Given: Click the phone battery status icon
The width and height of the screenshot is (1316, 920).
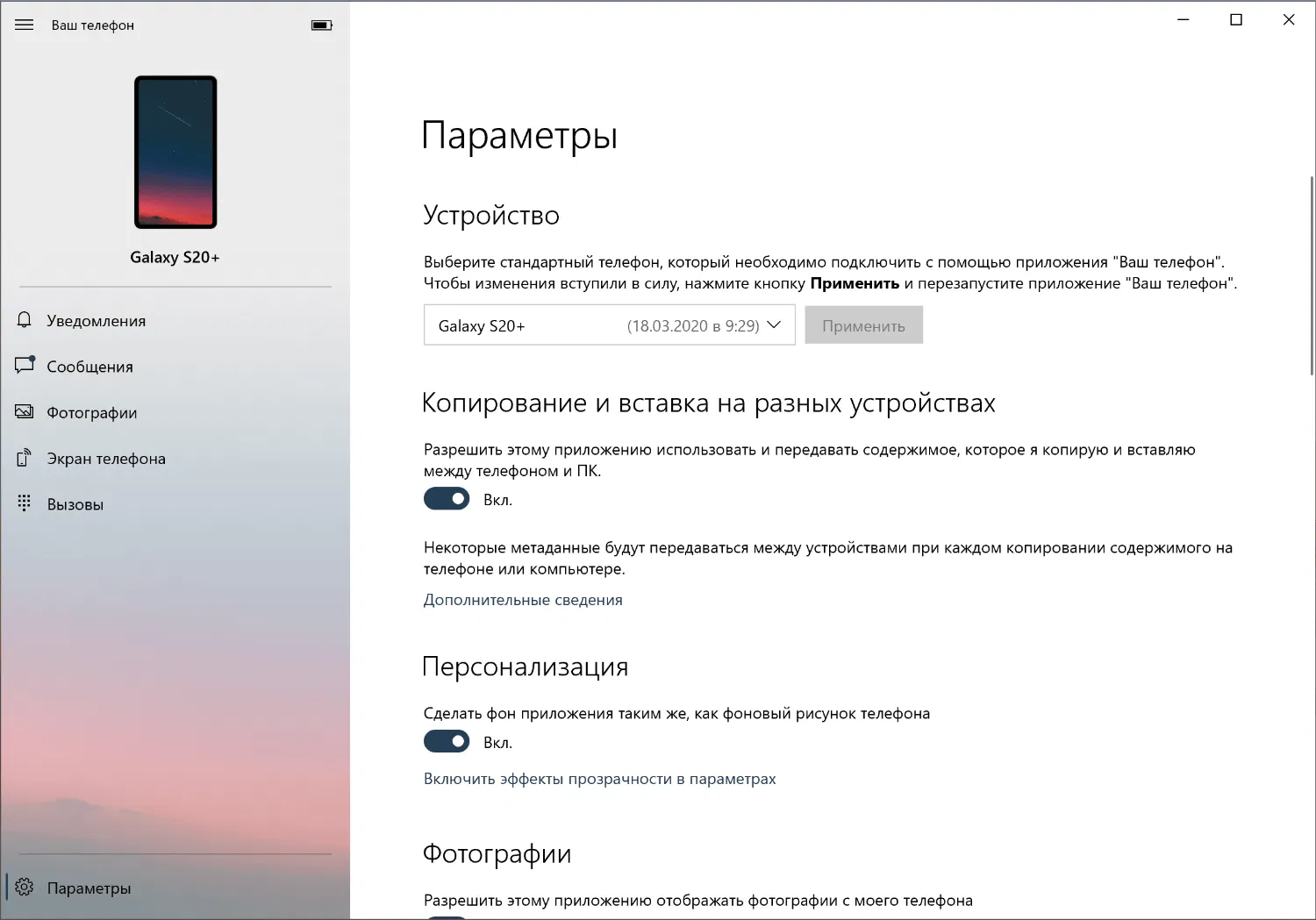Looking at the screenshot, I should [x=321, y=25].
